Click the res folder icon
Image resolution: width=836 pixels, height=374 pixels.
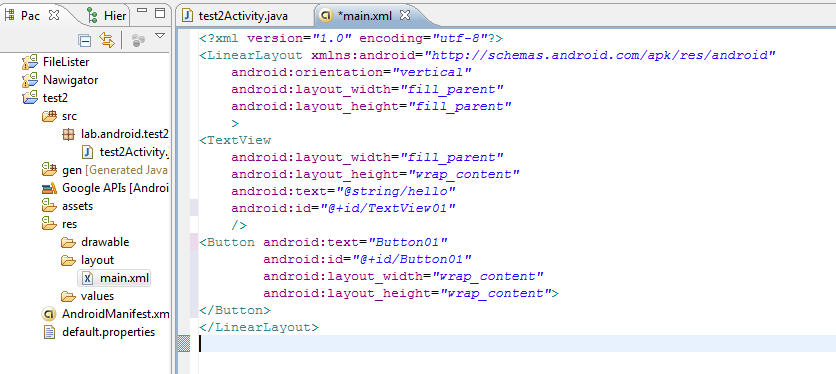[49, 224]
